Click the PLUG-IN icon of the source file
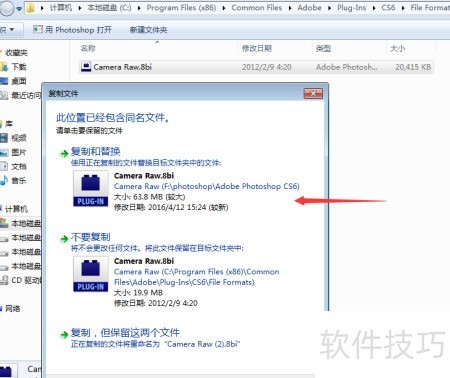450x378 pixels. pos(91,188)
